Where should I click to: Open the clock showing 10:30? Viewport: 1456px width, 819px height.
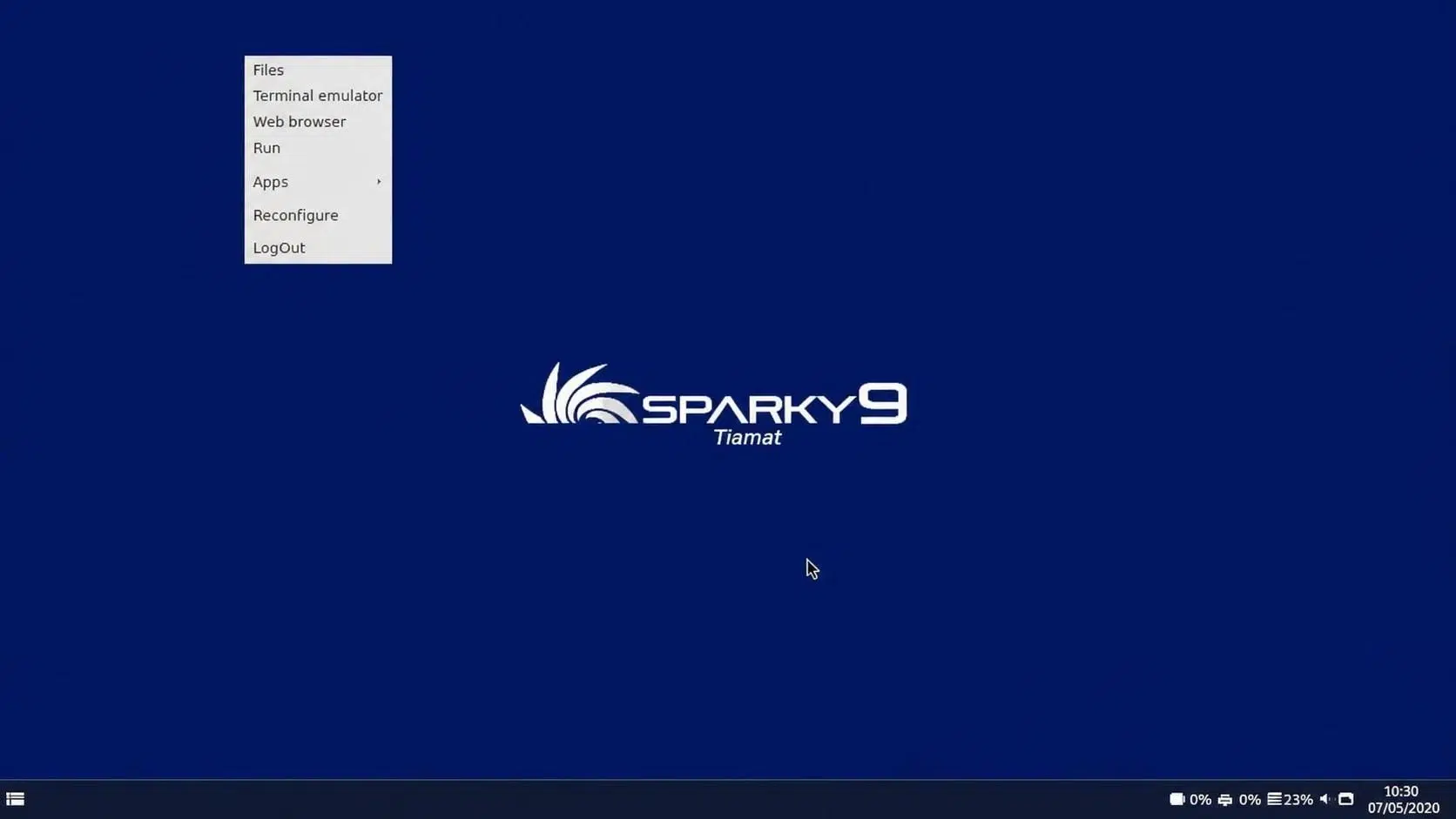click(x=1401, y=791)
